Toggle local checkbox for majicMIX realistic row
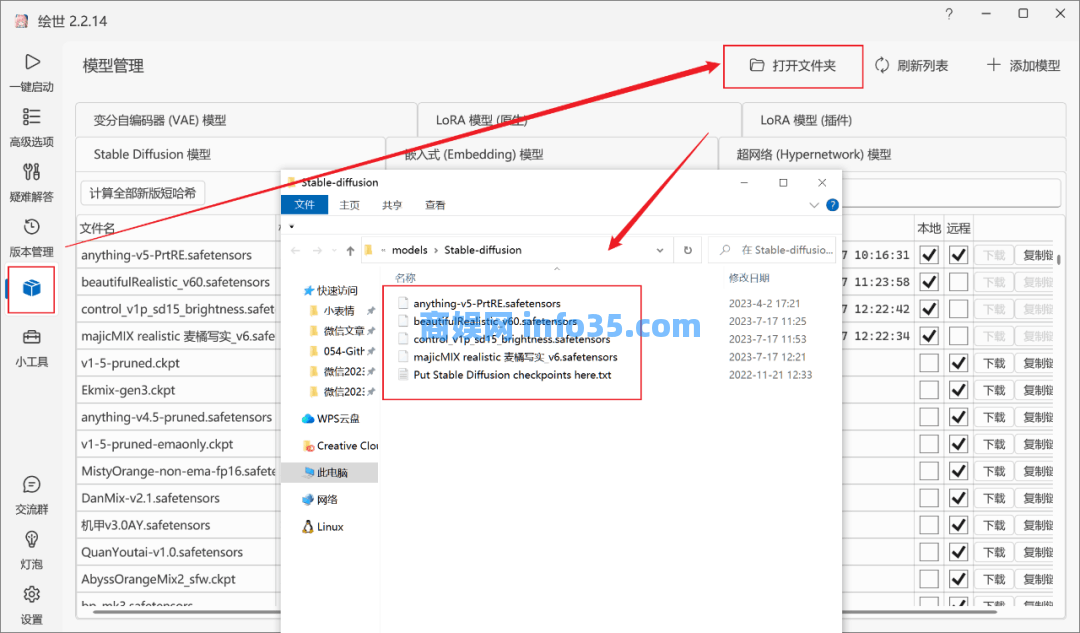The width and height of the screenshot is (1080, 633). [929, 336]
